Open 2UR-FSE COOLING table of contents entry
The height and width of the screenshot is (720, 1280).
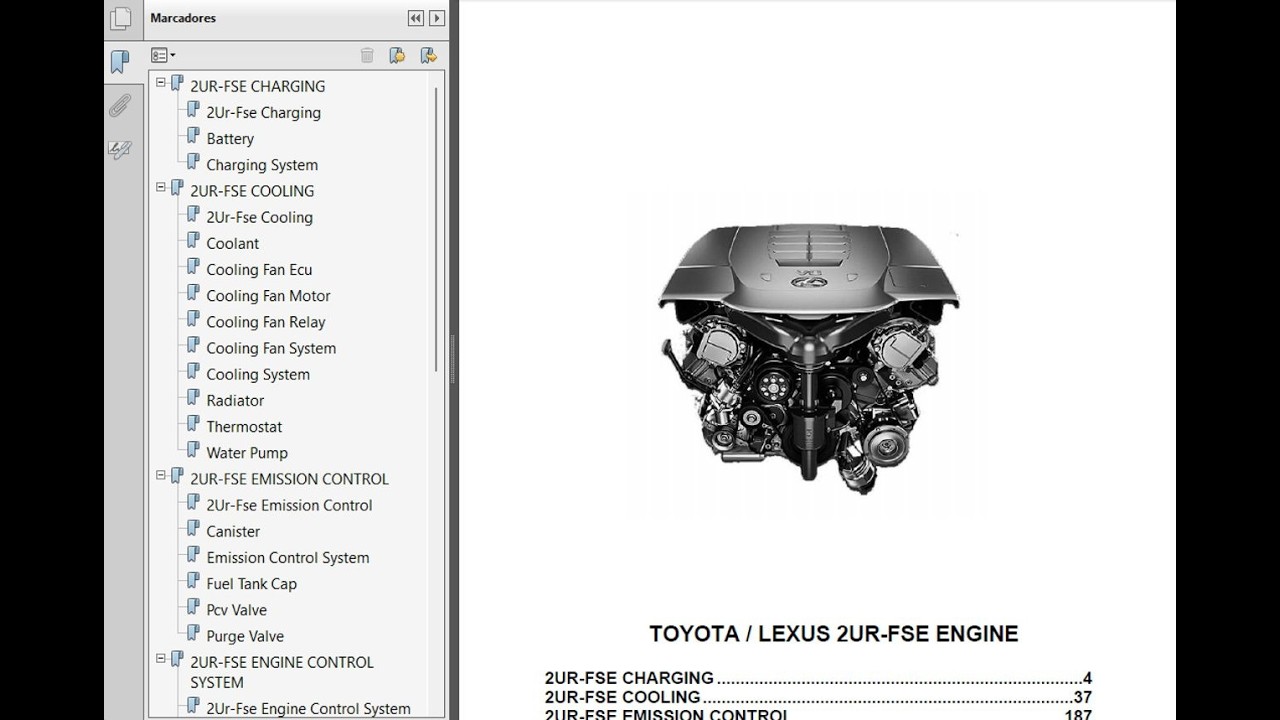[818, 697]
